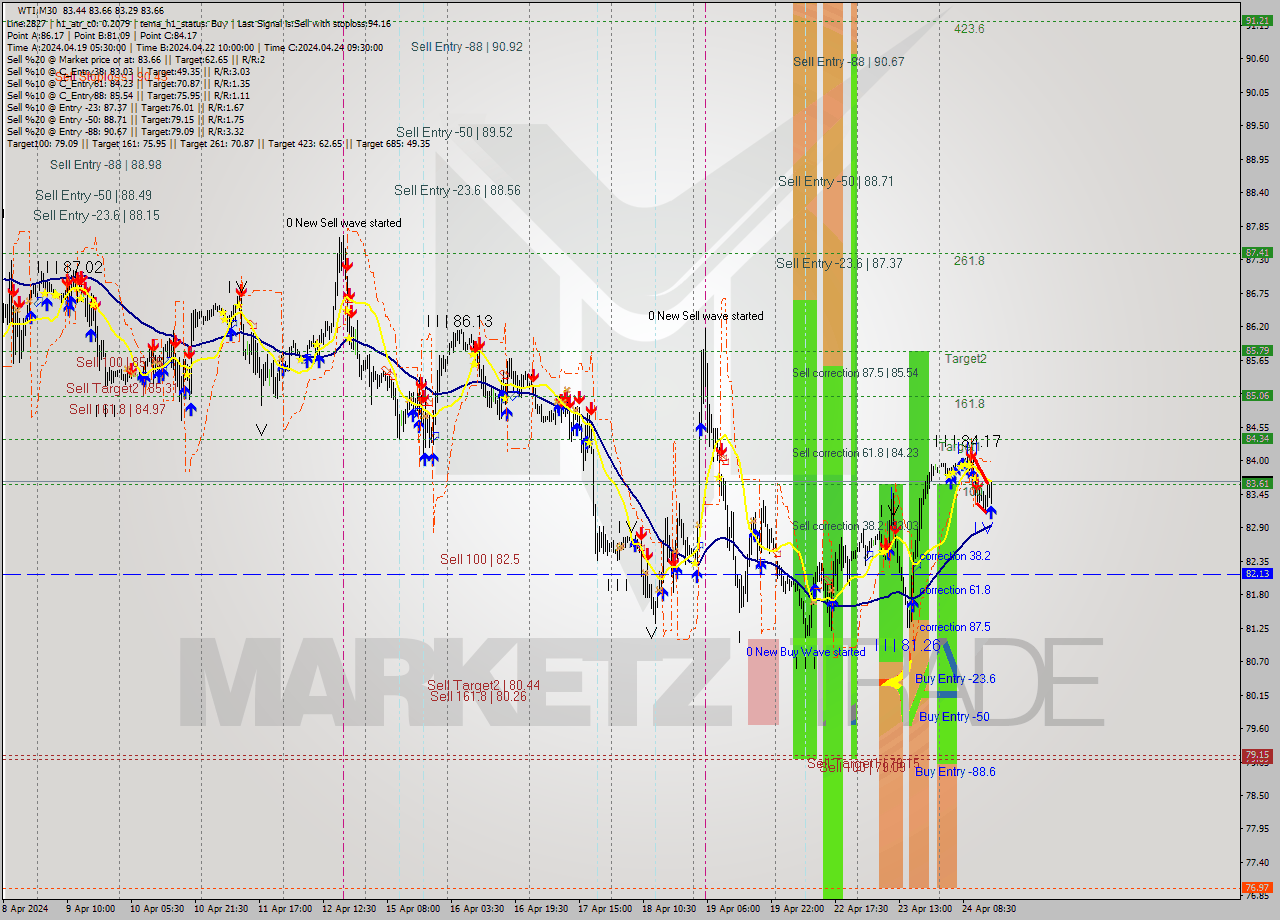Click the red 79.15 price tag

click(x=1257, y=755)
